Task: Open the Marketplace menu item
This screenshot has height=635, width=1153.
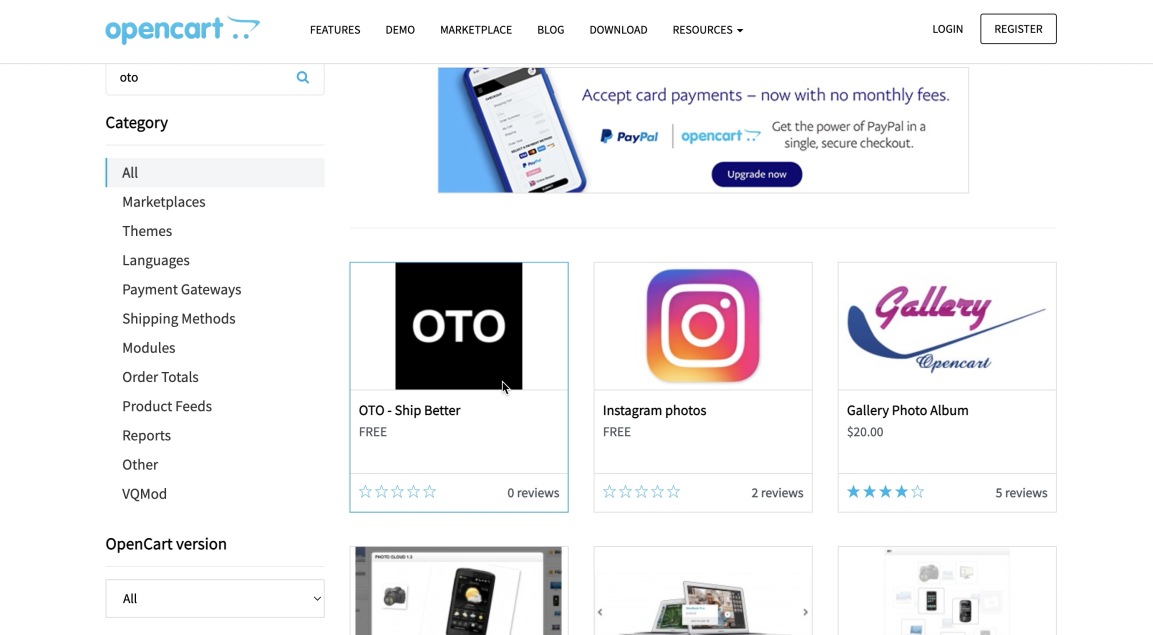Action: tap(476, 30)
